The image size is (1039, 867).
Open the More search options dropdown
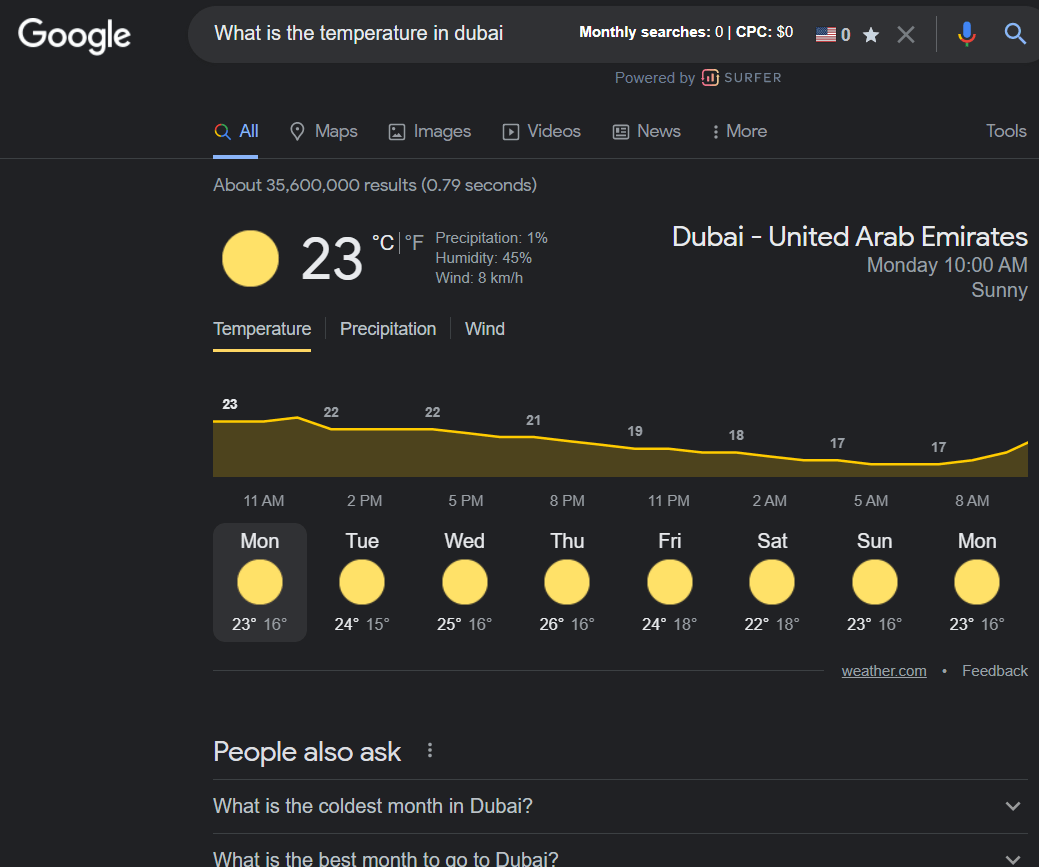pos(738,131)
